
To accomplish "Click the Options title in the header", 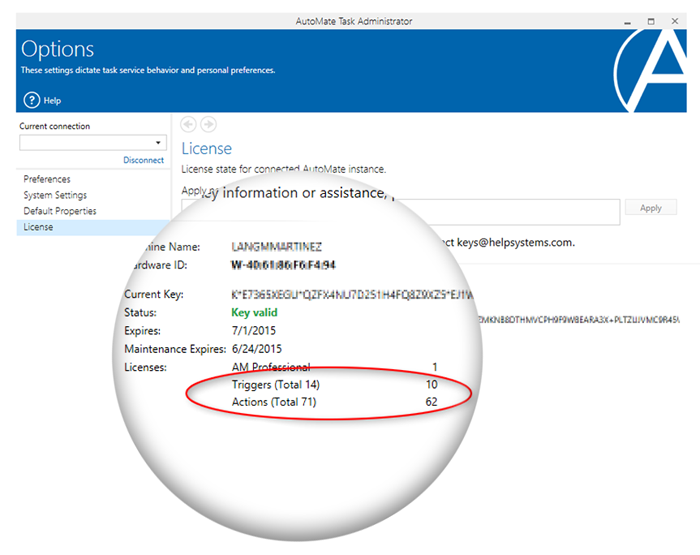I will point(58,49).
